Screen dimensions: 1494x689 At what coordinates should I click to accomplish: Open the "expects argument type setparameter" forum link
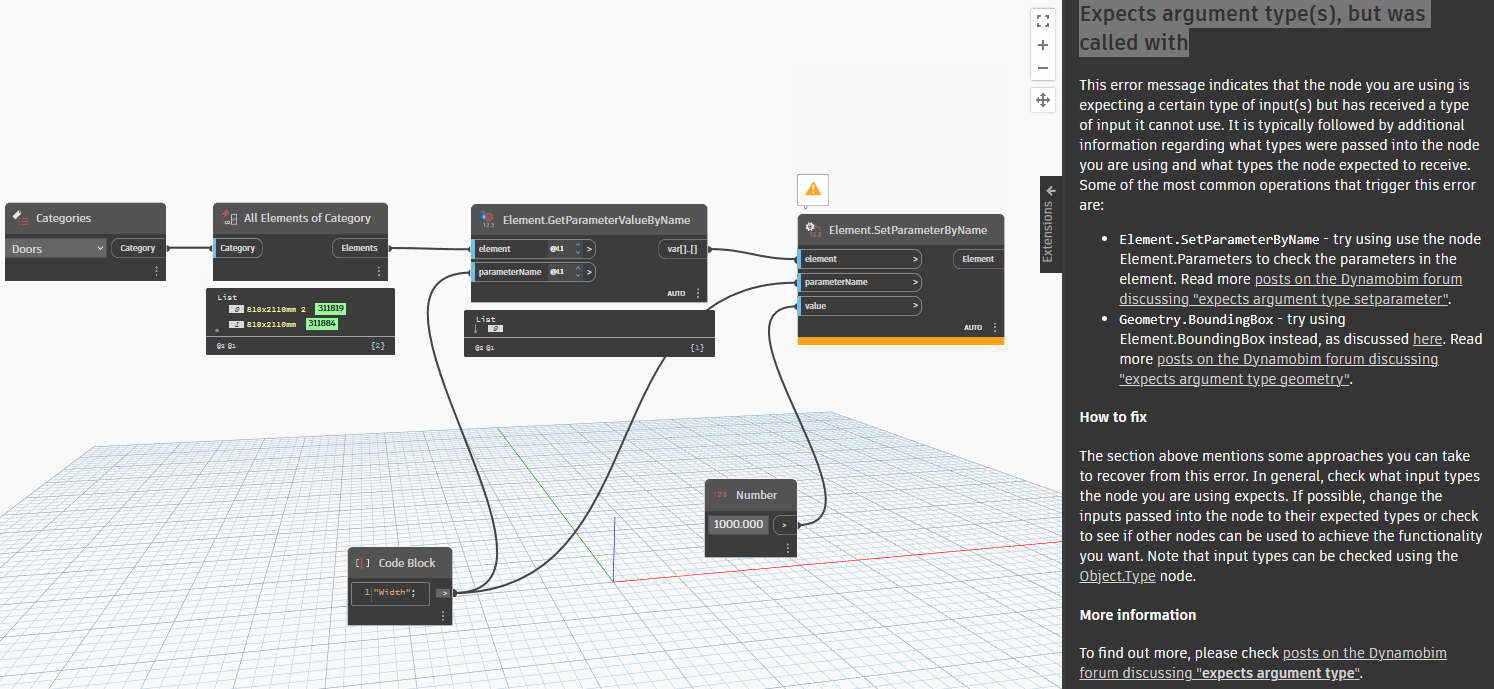[1291, 289]
